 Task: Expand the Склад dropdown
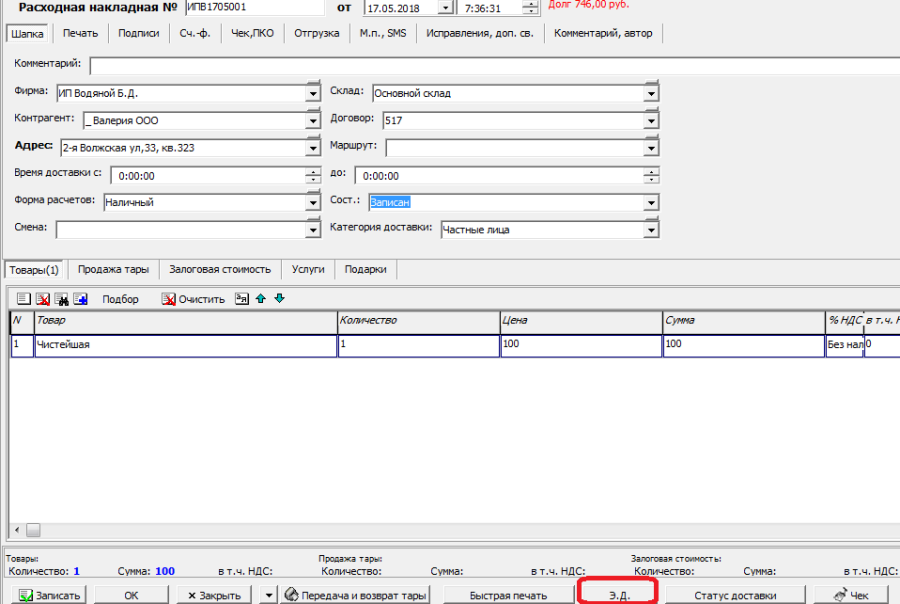click(x=651, y=94)
